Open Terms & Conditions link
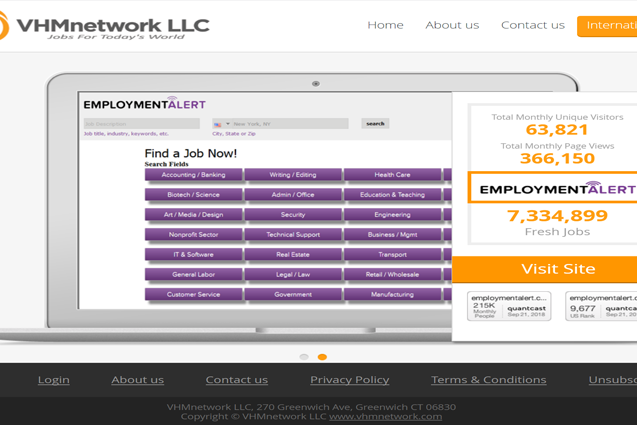The width and height of the screenshot is (637, 425). click(489, 379)
